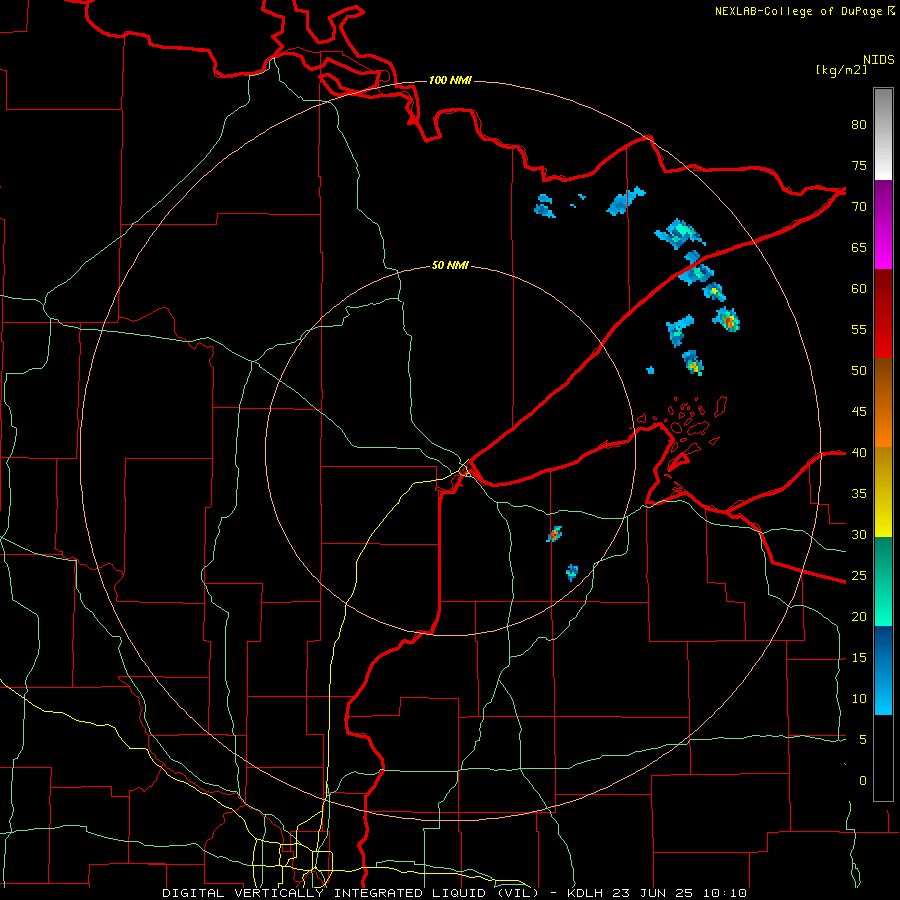Click the "40" value on the scale

859,452
